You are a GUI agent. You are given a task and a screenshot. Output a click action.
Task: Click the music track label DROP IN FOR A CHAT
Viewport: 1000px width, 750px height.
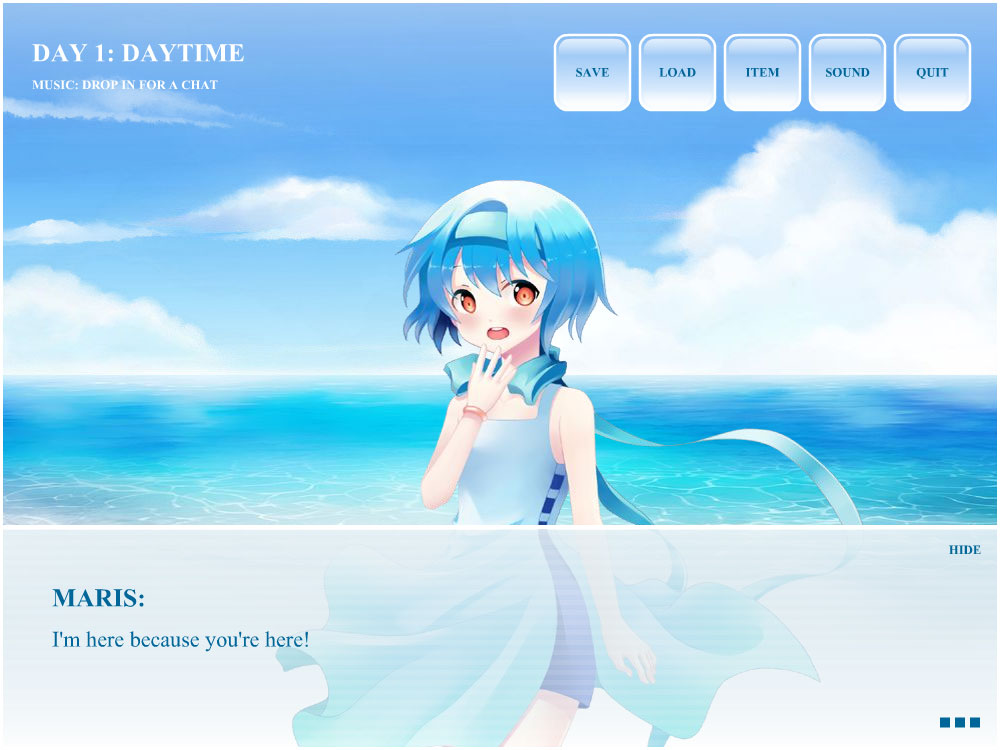tap(125, 86)
